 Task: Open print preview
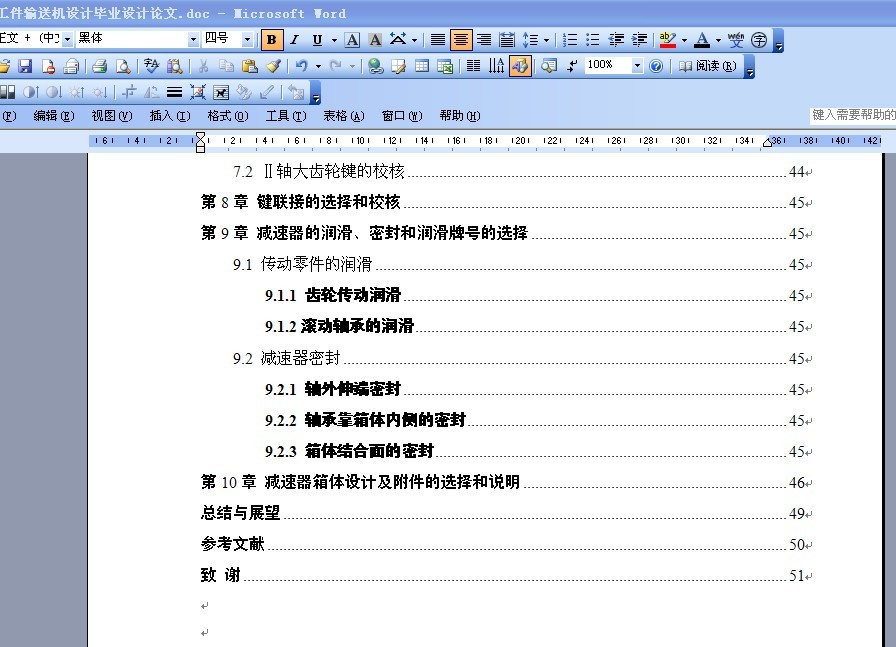coord(122,66)
